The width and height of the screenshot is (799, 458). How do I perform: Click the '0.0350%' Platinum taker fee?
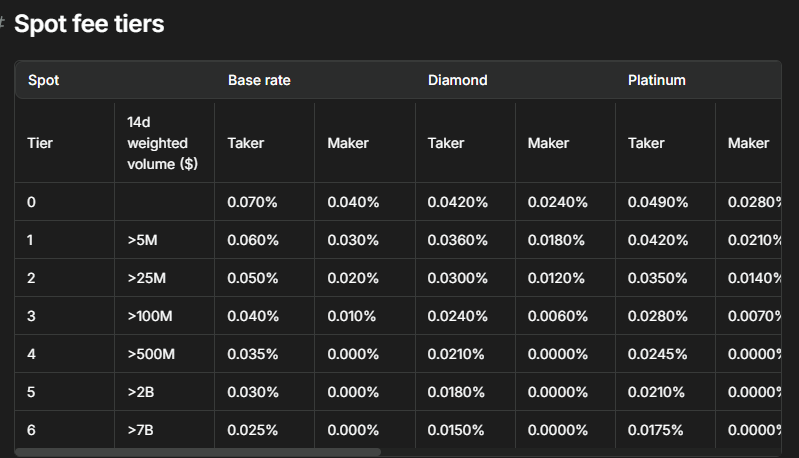[x=657, y=278]
